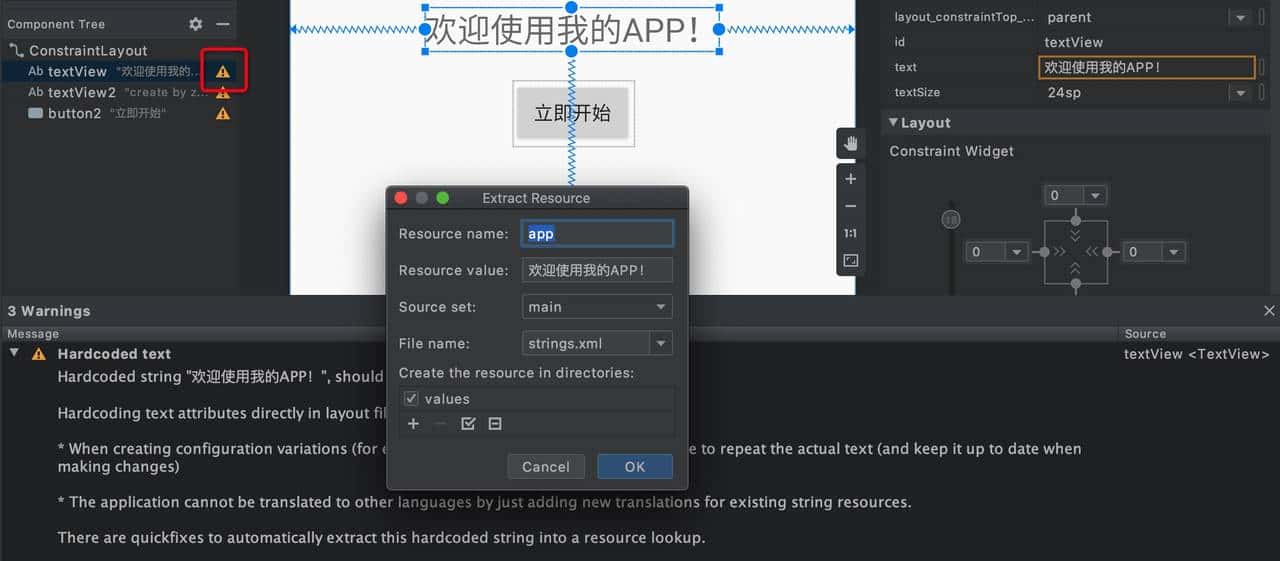The height and width of the screenshot is (561, 1280).
Task: Click vertical bias slider handle
Action: (x=951, y=220)
